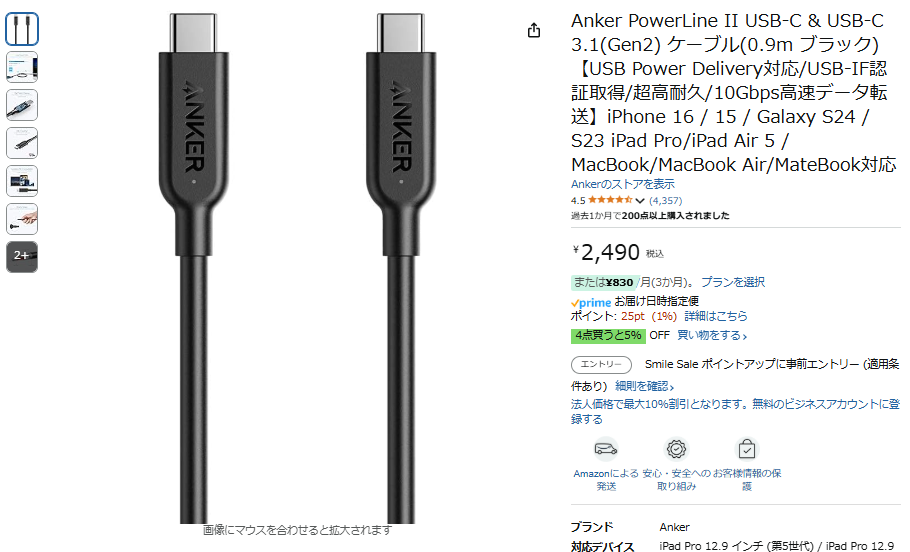
Task: Expand the rating breakdown chevron
Action: [640, 201]
